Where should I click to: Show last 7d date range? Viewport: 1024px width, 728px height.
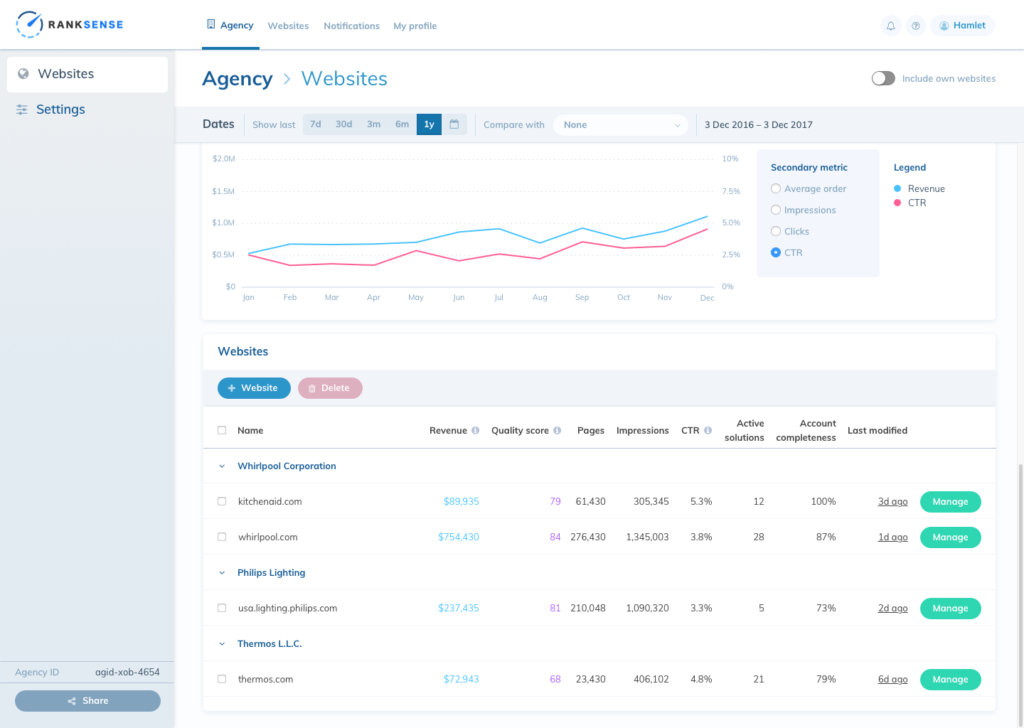point(315,124)
